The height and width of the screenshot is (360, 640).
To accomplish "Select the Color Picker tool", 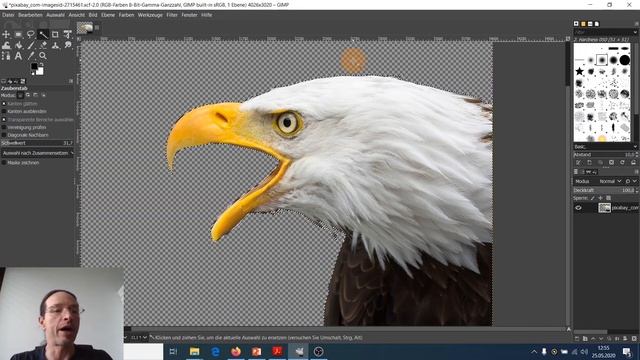I will point(31,56).
